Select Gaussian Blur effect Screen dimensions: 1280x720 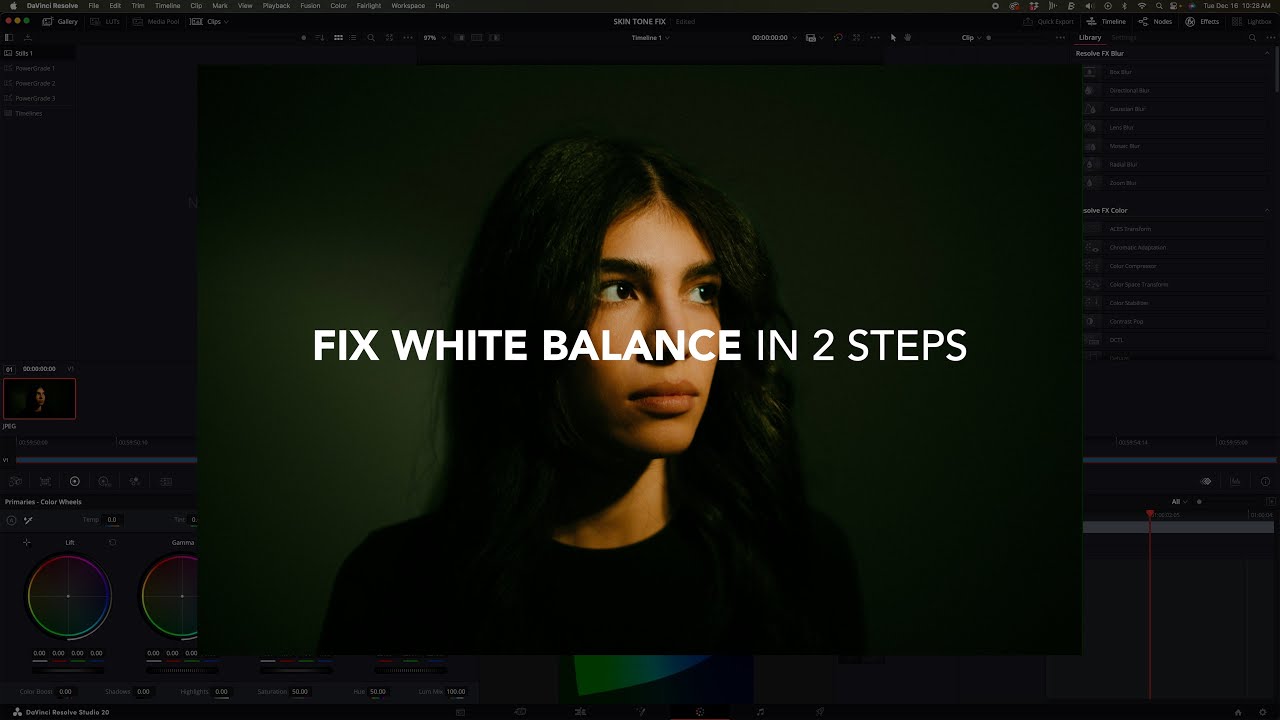tap(1175, 109)
